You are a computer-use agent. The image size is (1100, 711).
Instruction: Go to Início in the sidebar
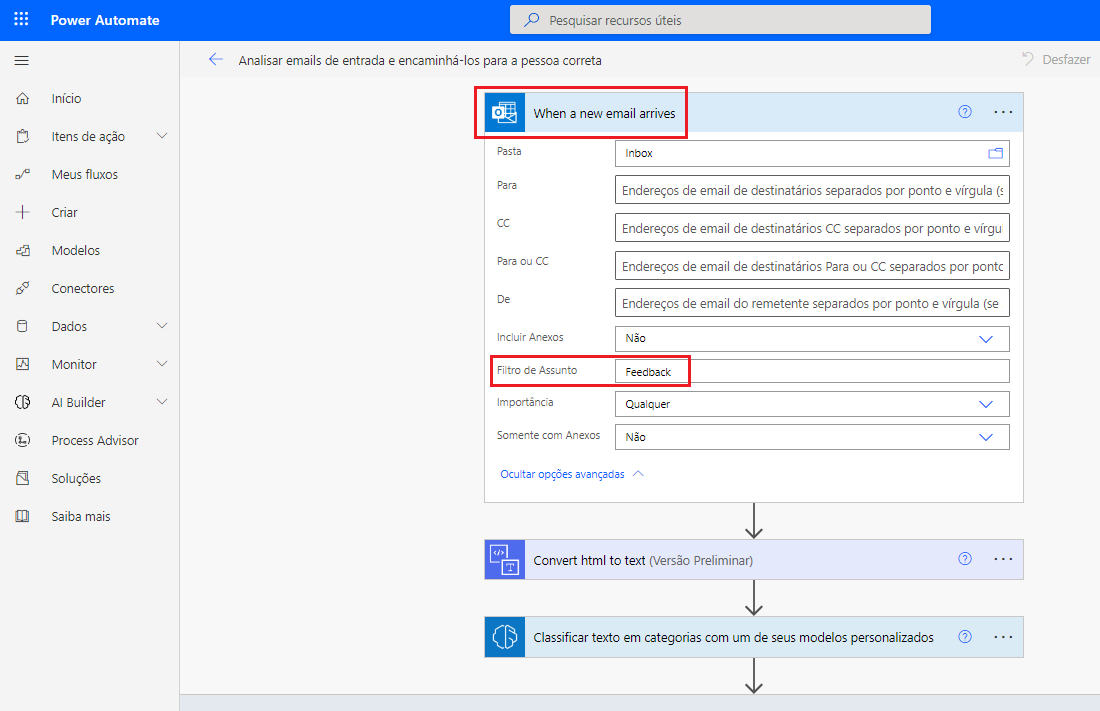tap(66, 98)
